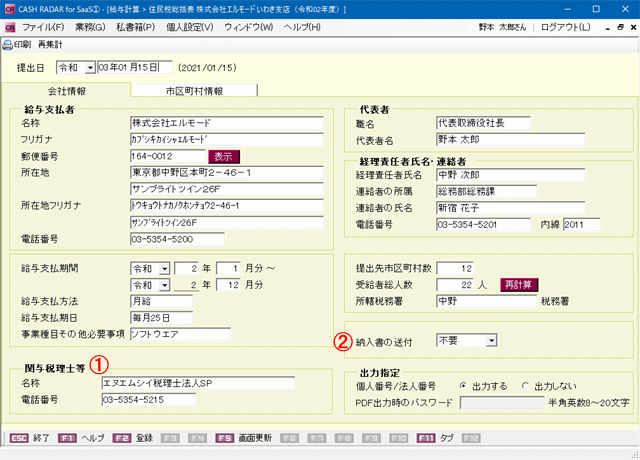The width and height of the screenshot is (640, 460).
Task: Click the ESC 終了 key icon
Action: click(x=19, y=438)
